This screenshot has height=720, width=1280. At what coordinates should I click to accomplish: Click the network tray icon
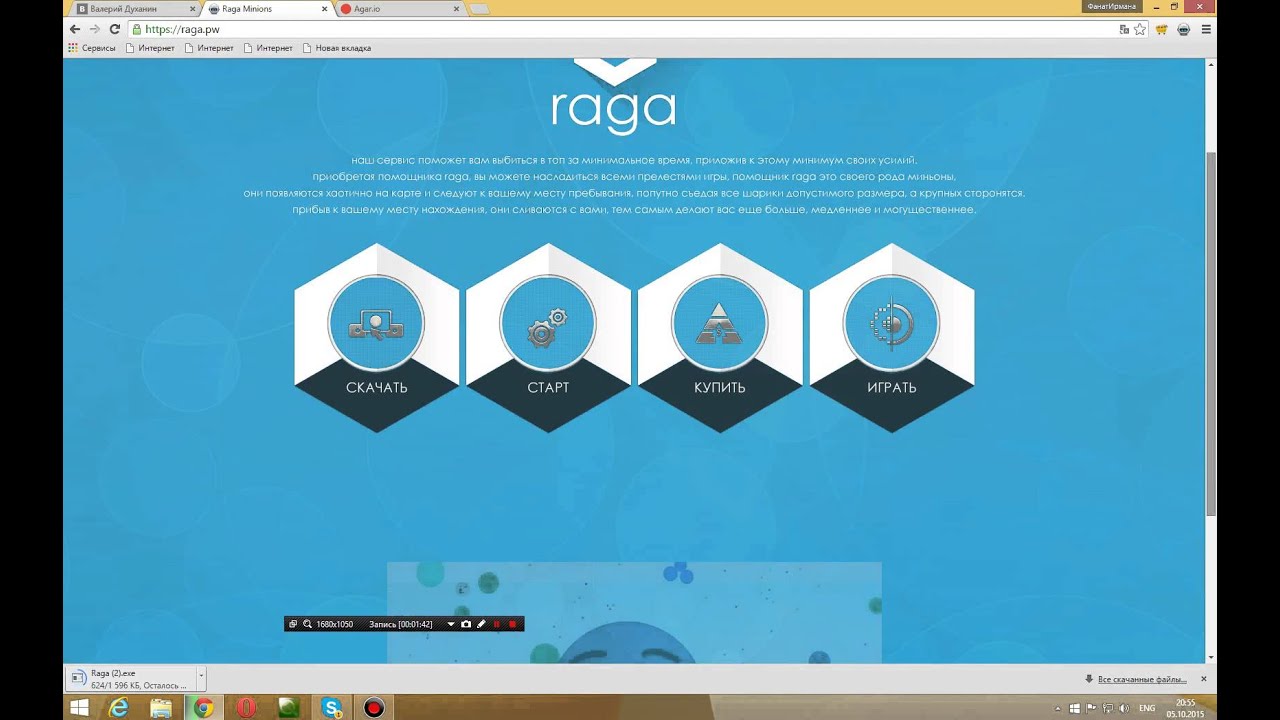point(1107,708)
